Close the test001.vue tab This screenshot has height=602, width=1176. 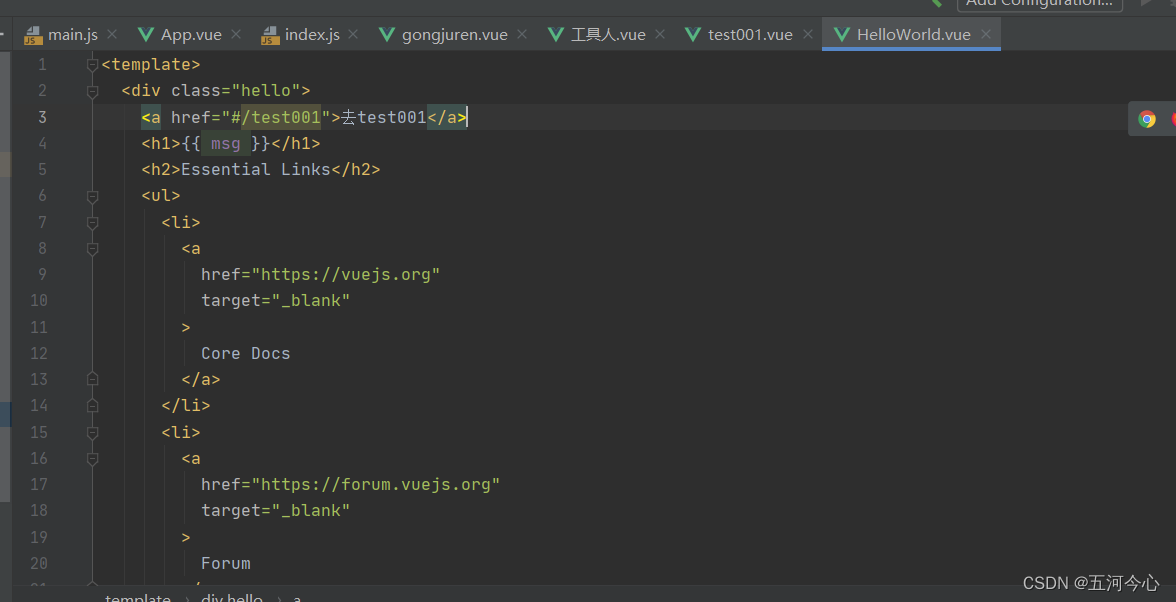(808, 34)
